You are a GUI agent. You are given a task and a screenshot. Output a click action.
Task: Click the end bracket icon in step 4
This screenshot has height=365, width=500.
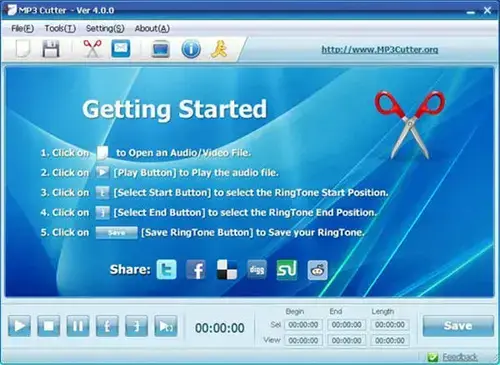tap(102, 212)
